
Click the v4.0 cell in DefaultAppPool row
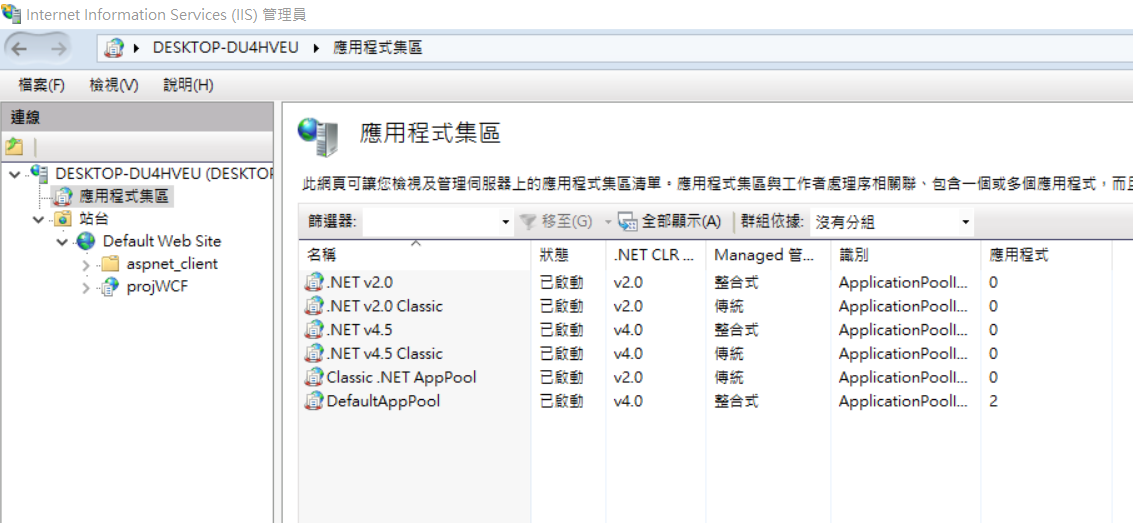click(x=628, y=401)
